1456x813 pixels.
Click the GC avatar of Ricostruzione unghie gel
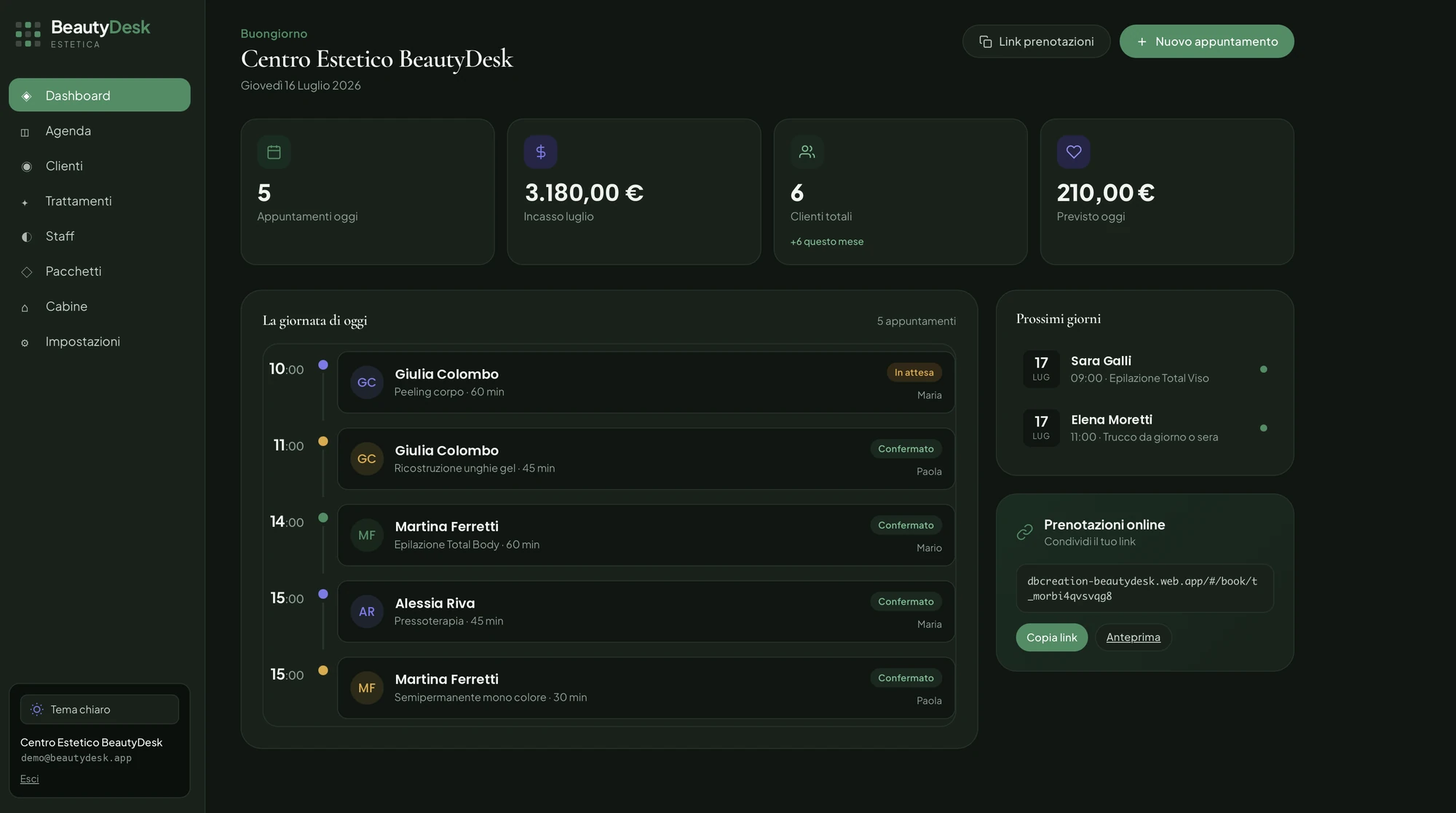pos(367,459)
